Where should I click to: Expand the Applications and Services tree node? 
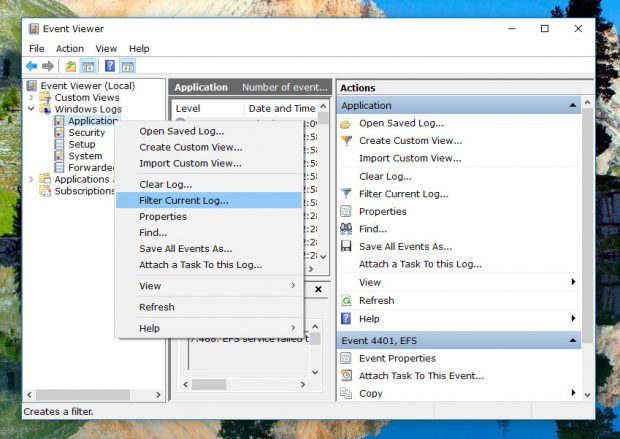pos(31,179)
